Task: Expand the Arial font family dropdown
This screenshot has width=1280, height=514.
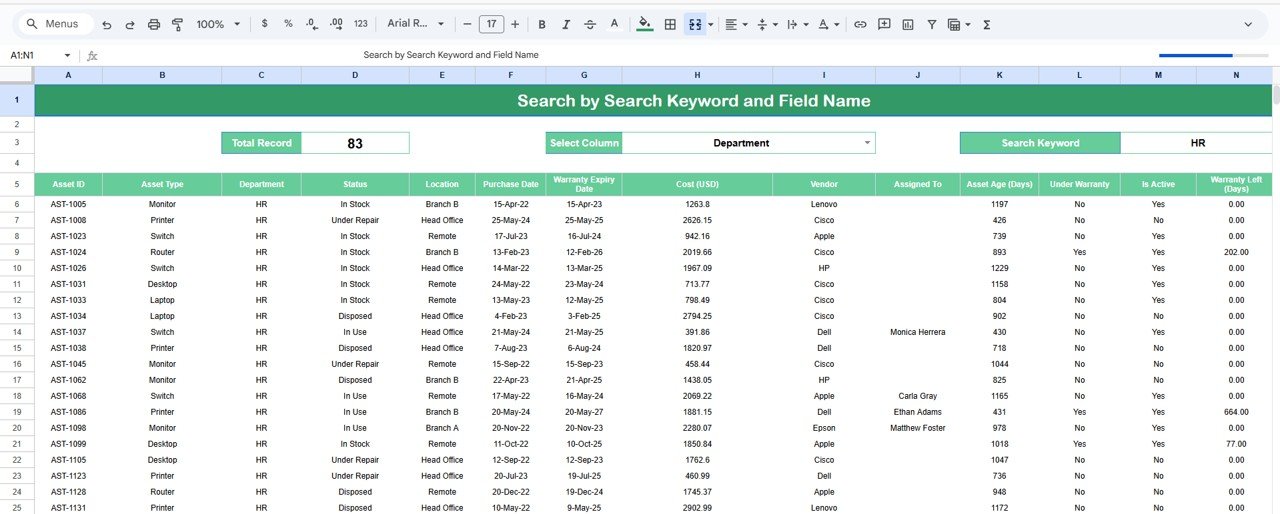Action: (416, 24)
